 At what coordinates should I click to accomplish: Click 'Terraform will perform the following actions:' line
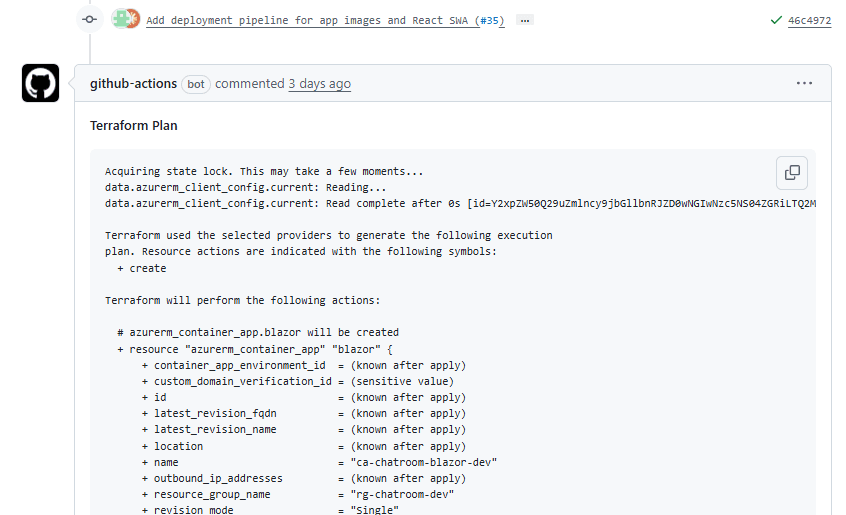pos(243,300)
